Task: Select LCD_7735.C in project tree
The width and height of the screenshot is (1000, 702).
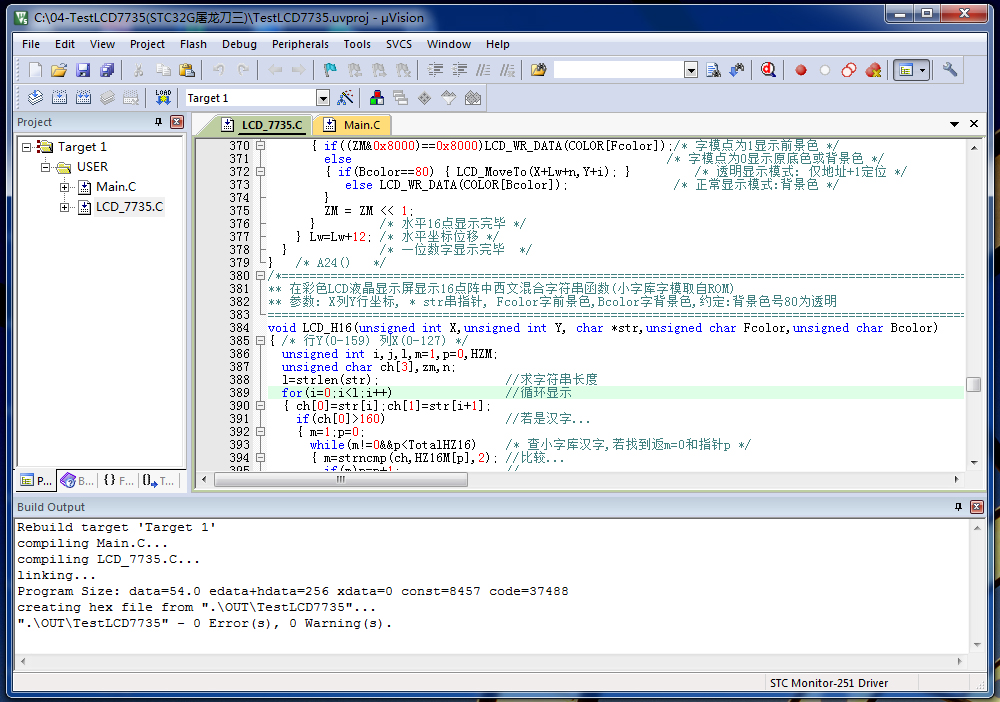Action: 129,207
